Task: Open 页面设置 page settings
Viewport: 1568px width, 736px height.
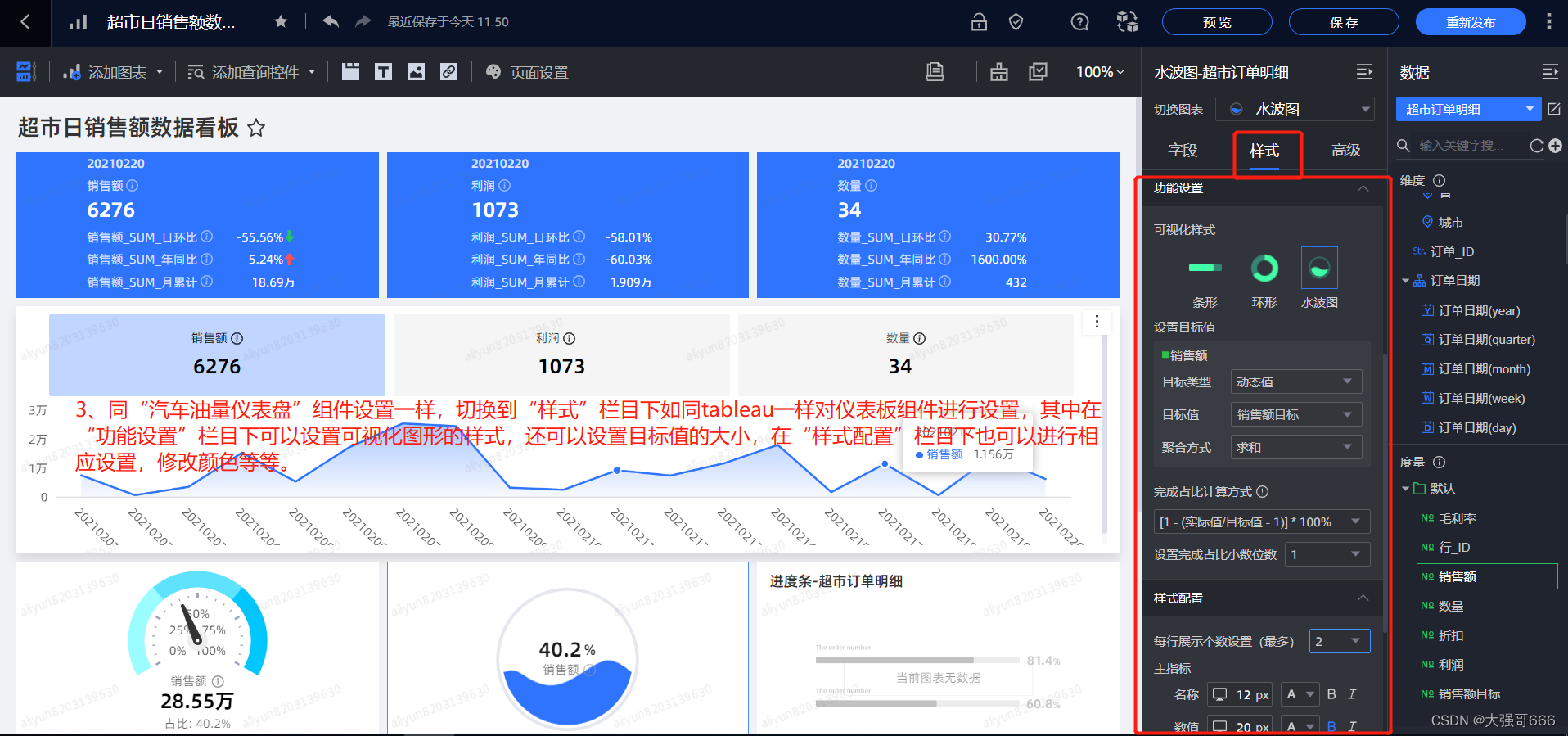Action: pyautogui.click(x=527, y=72)
